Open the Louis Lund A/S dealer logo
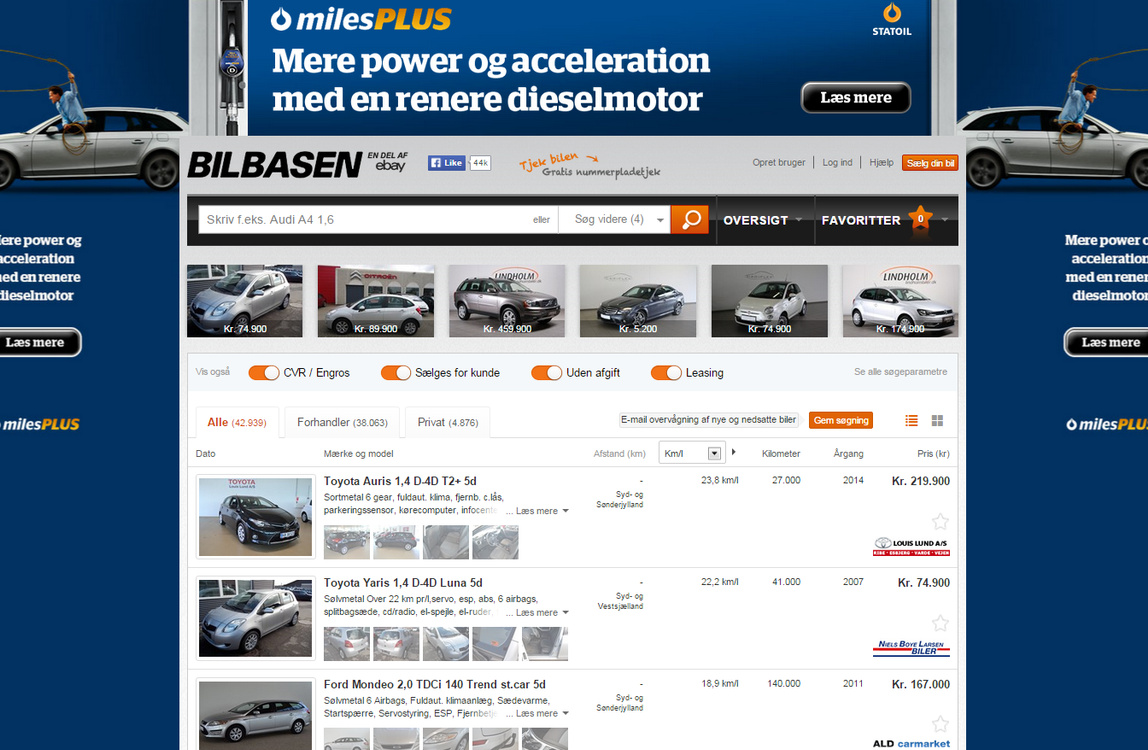 (911, 547)
